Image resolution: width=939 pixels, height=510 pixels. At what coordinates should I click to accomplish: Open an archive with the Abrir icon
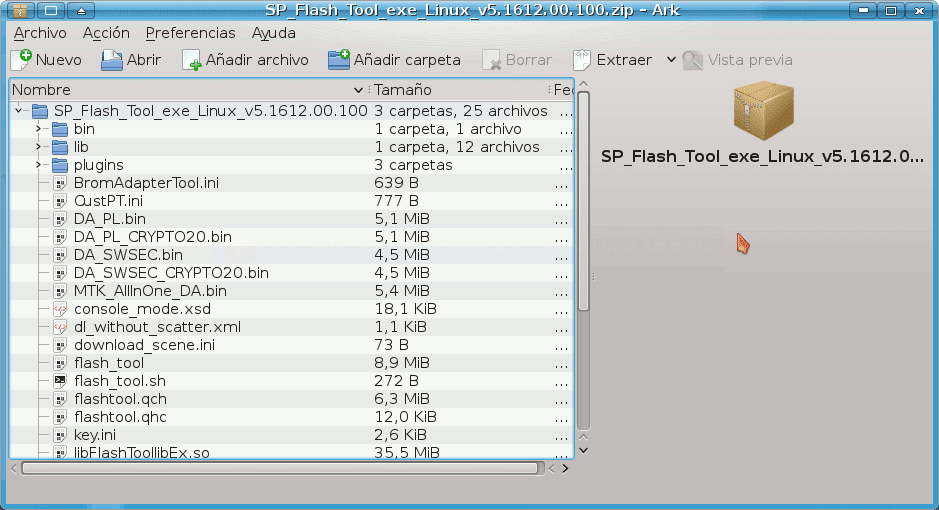point(111,60)
